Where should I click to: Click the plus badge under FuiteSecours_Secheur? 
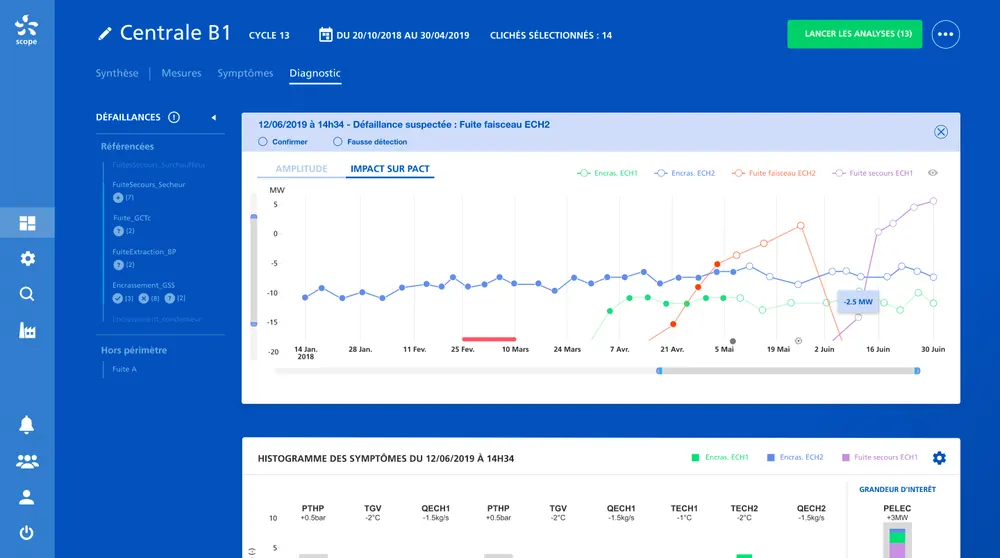tap(118, 198)
